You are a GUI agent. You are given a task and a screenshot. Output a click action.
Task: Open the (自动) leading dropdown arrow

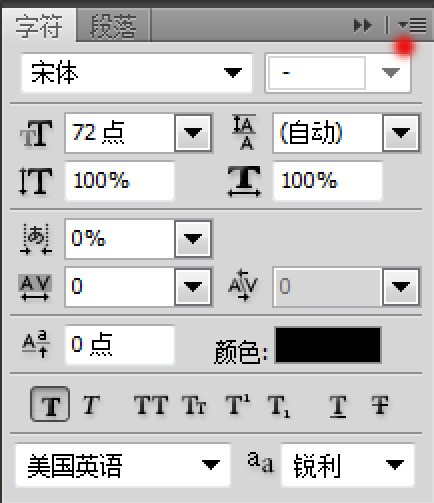401,133
